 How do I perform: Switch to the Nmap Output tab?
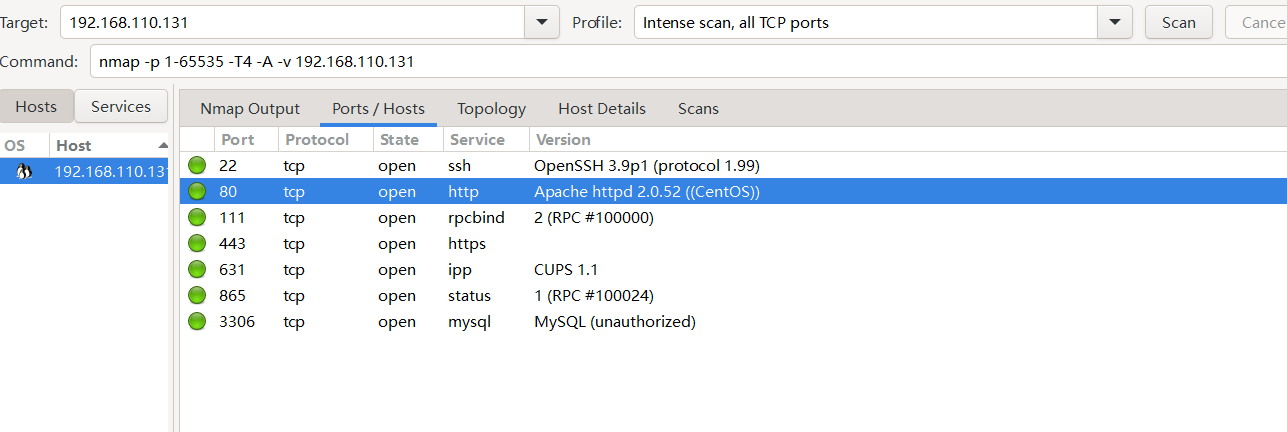(x=249, y=109)
